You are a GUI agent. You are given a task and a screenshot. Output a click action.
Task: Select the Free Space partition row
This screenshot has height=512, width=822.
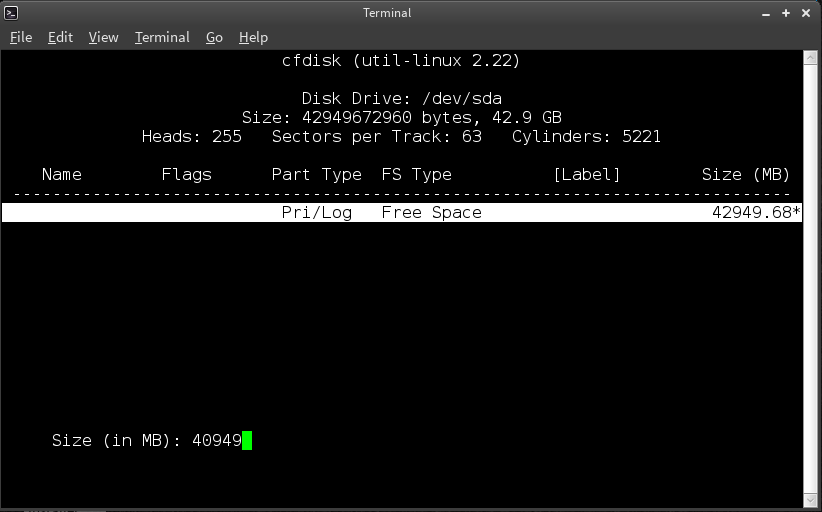pos(402,212)
